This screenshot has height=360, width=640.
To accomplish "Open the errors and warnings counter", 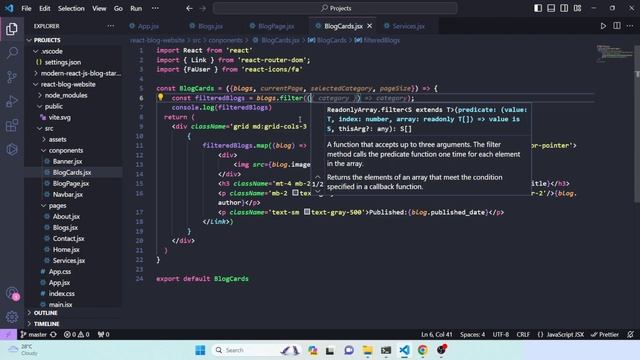I will click(76, 335).
